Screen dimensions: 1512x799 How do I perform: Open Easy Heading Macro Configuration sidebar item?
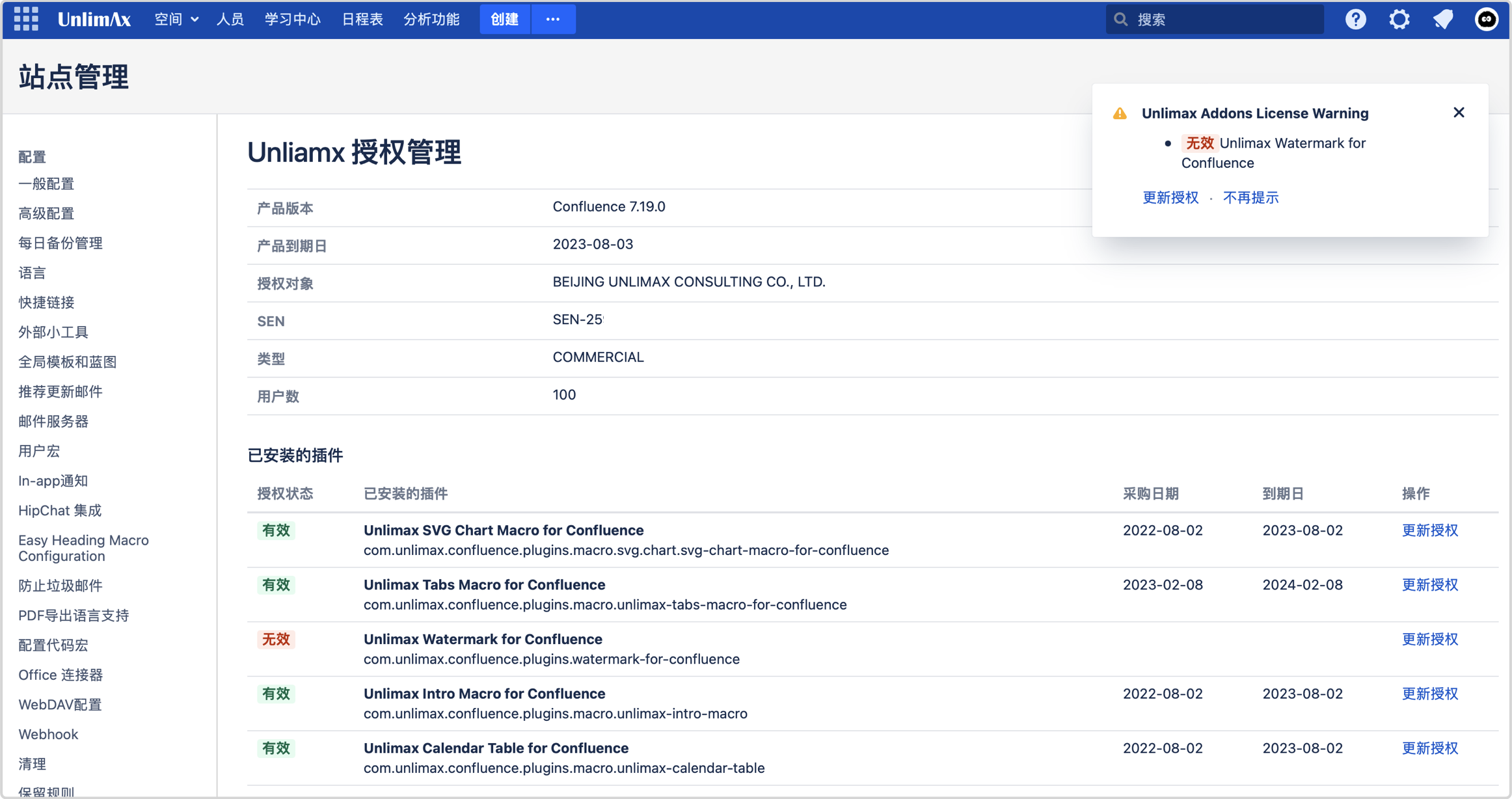[x=83, y=548]
